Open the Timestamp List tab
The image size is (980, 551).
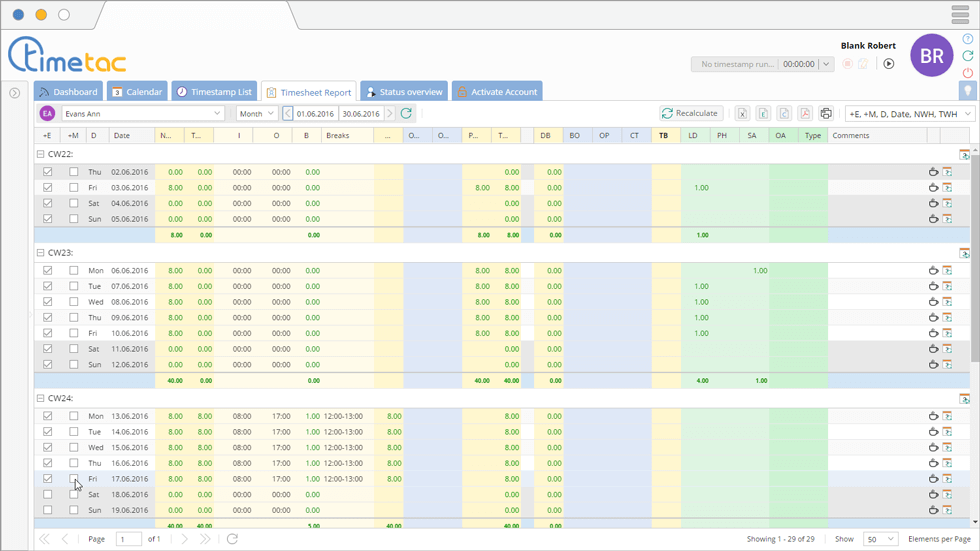coord(214,92)
